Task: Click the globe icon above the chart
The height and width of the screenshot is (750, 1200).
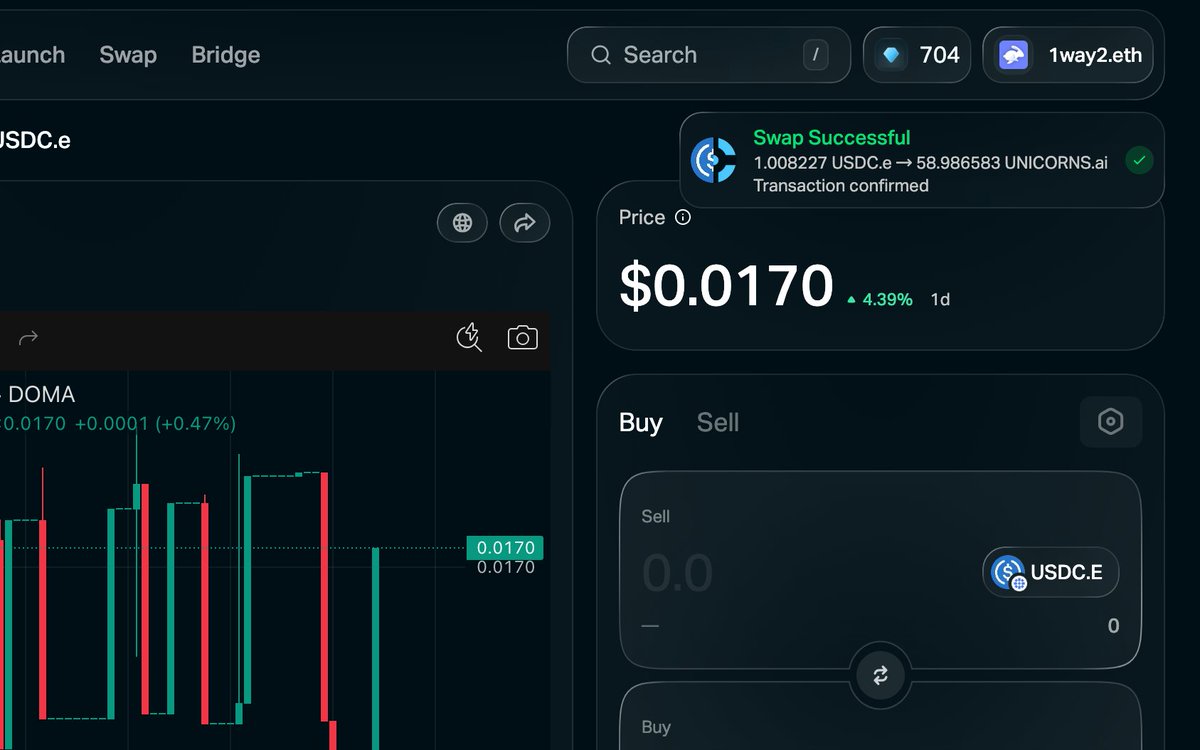Action: click(462, 223)
